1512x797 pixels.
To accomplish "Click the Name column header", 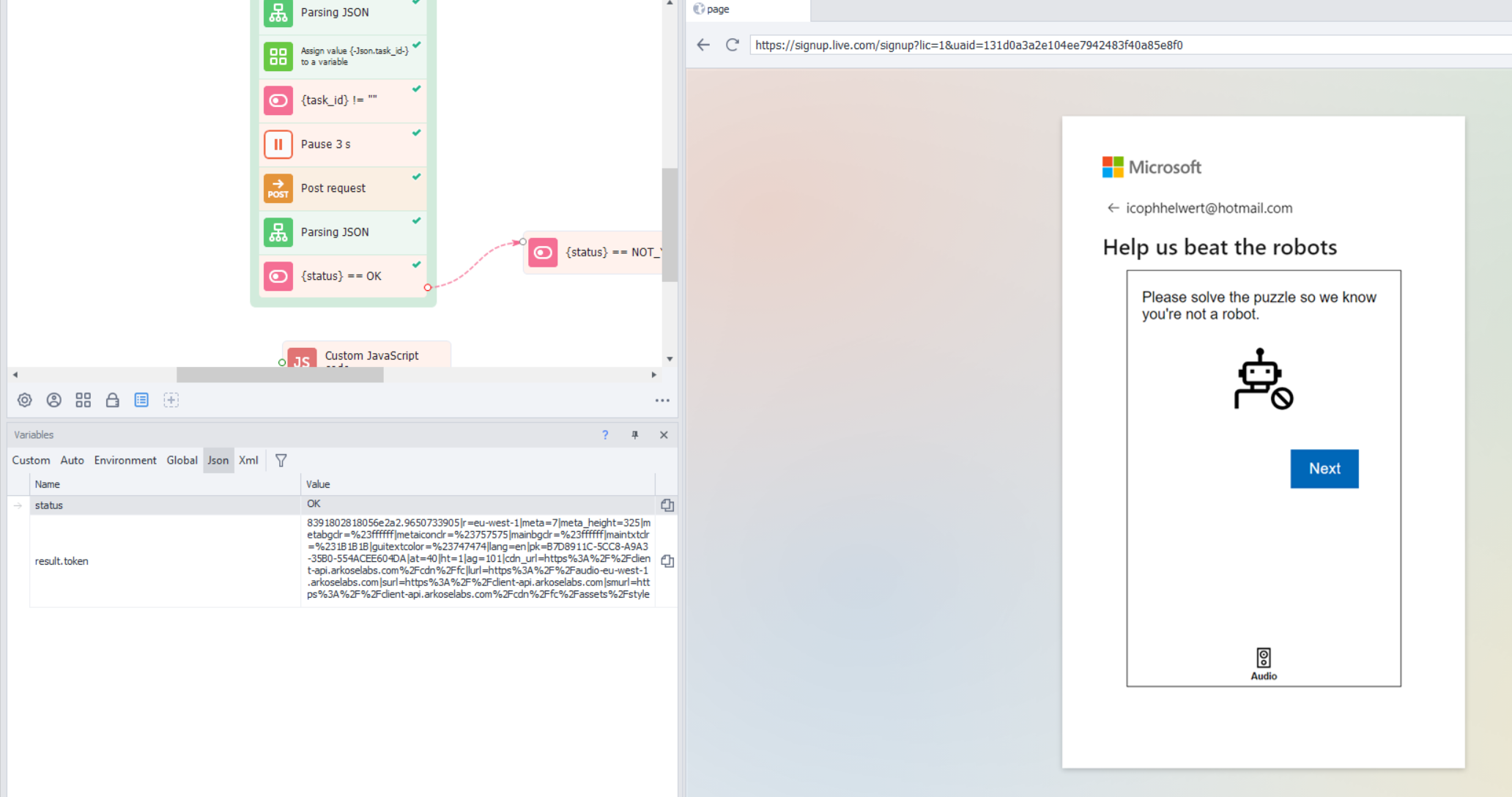I will 165,484.
